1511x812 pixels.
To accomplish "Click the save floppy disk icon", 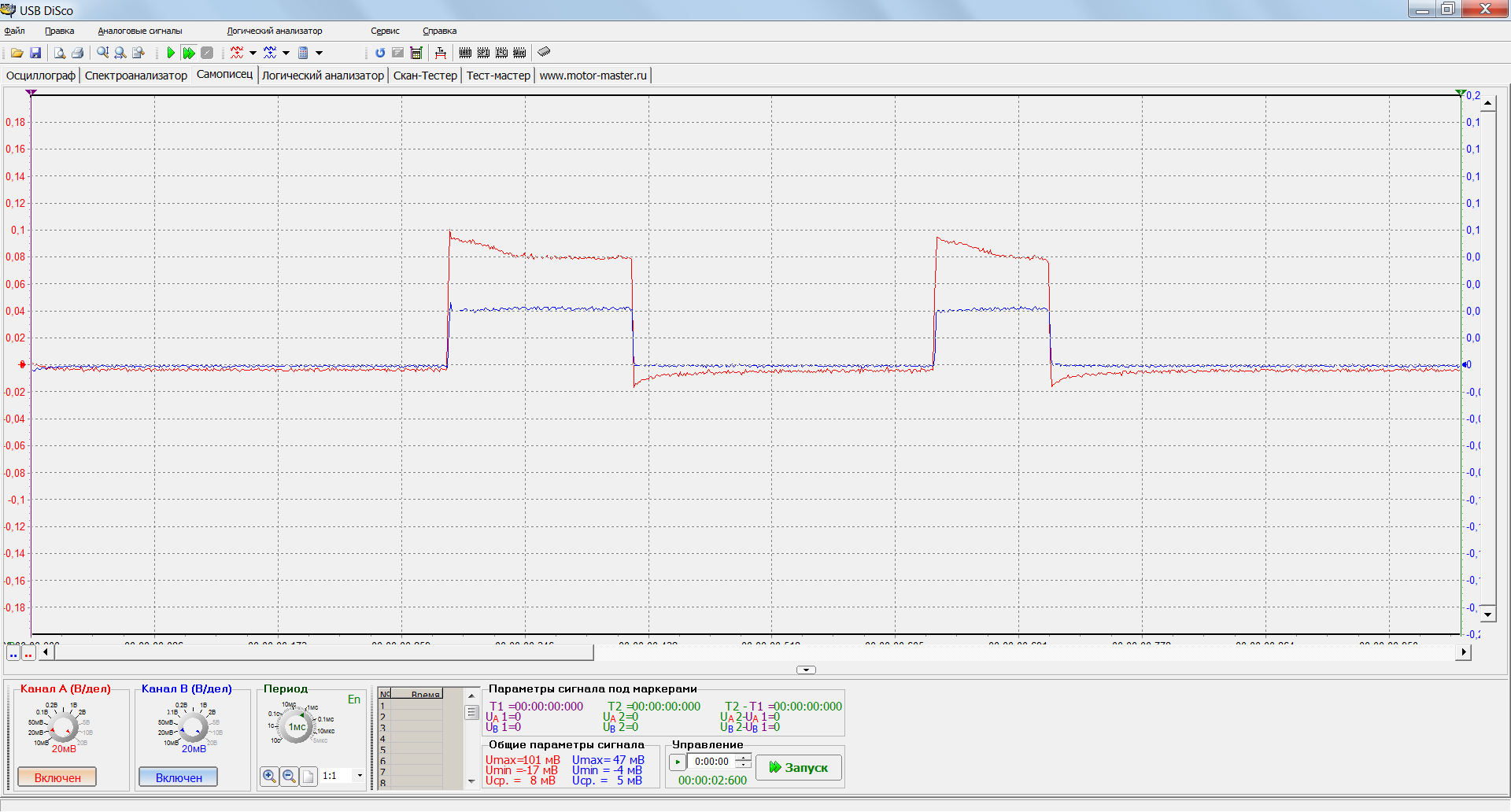I will (x=35, y=53).
